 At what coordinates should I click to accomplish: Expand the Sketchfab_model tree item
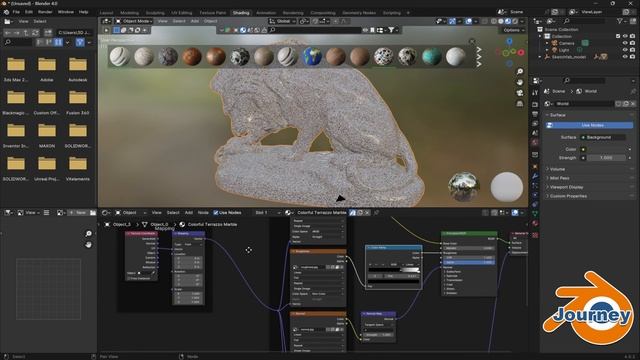[540, 57]
